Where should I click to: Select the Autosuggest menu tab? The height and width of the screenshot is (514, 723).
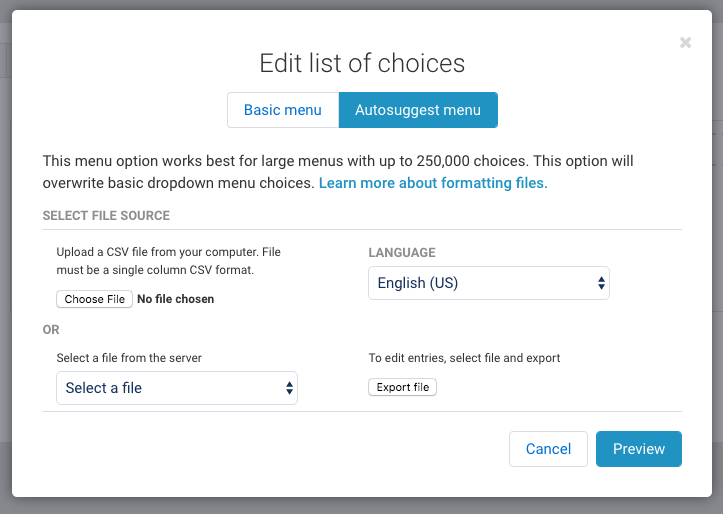(418, 110)
